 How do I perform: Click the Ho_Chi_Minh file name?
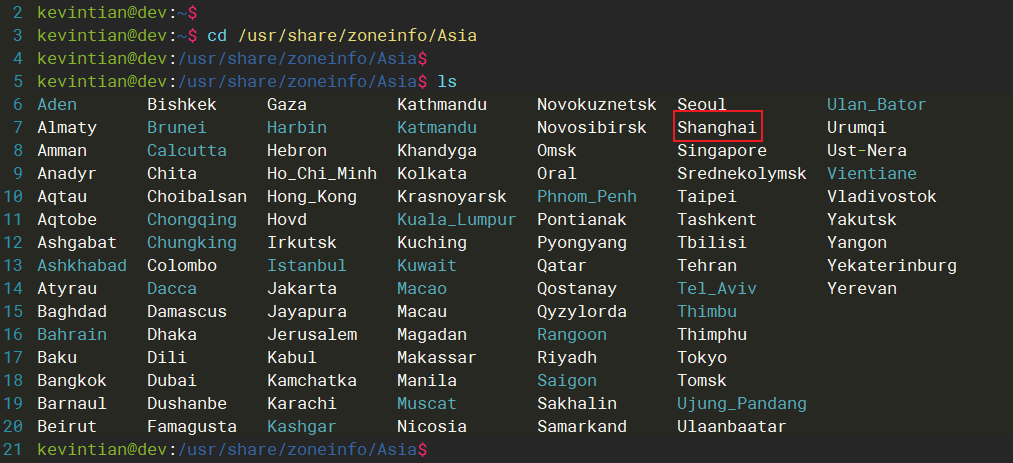321,173
